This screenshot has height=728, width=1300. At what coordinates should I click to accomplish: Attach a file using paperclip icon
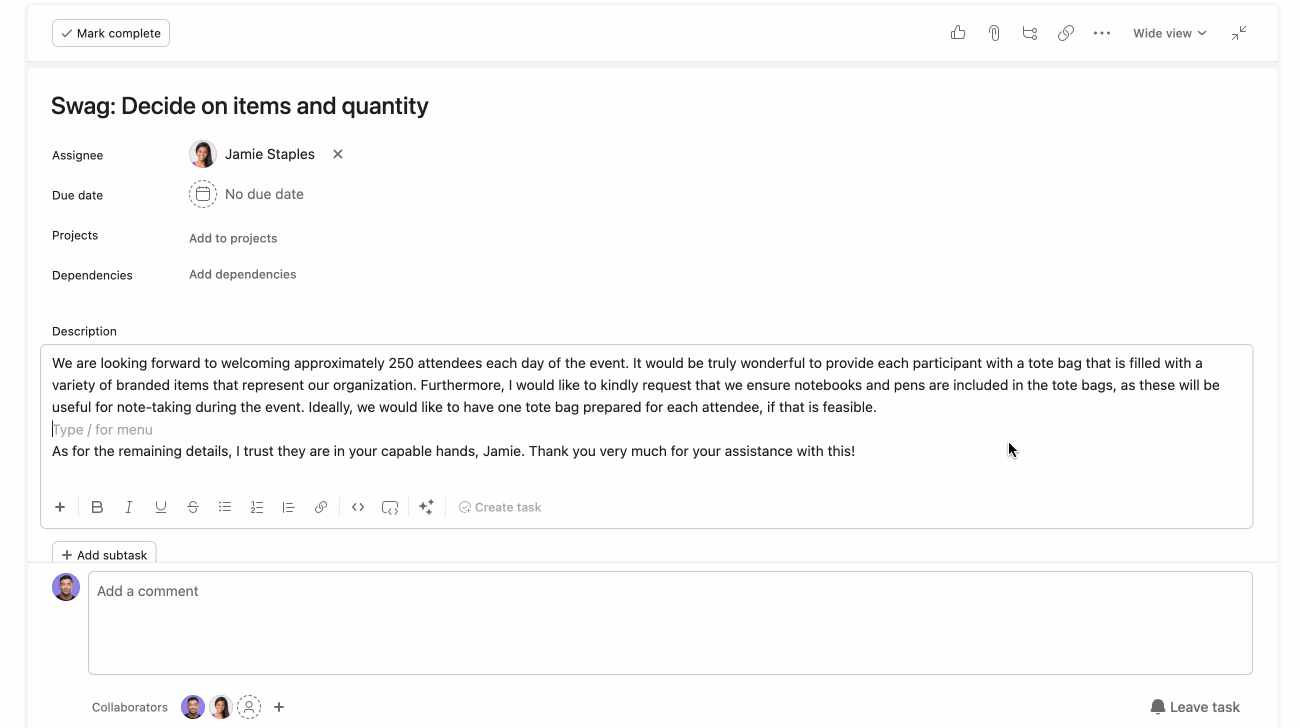click(x=994, y=33)
